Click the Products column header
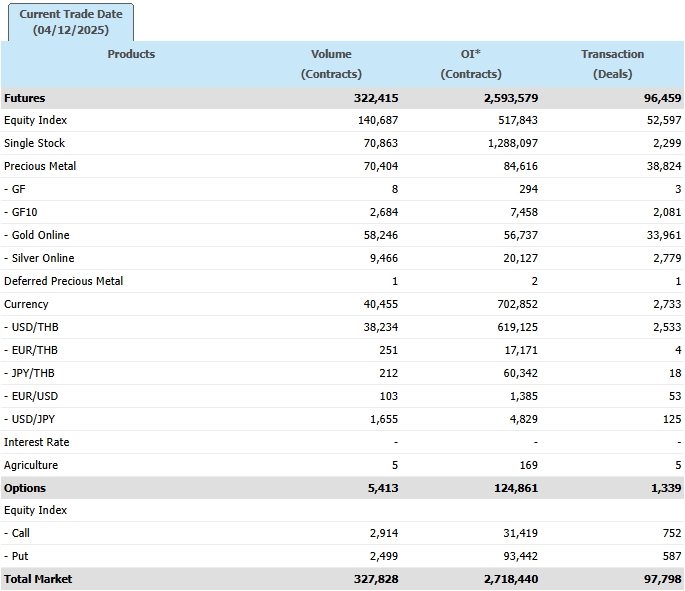 [131, 55]
